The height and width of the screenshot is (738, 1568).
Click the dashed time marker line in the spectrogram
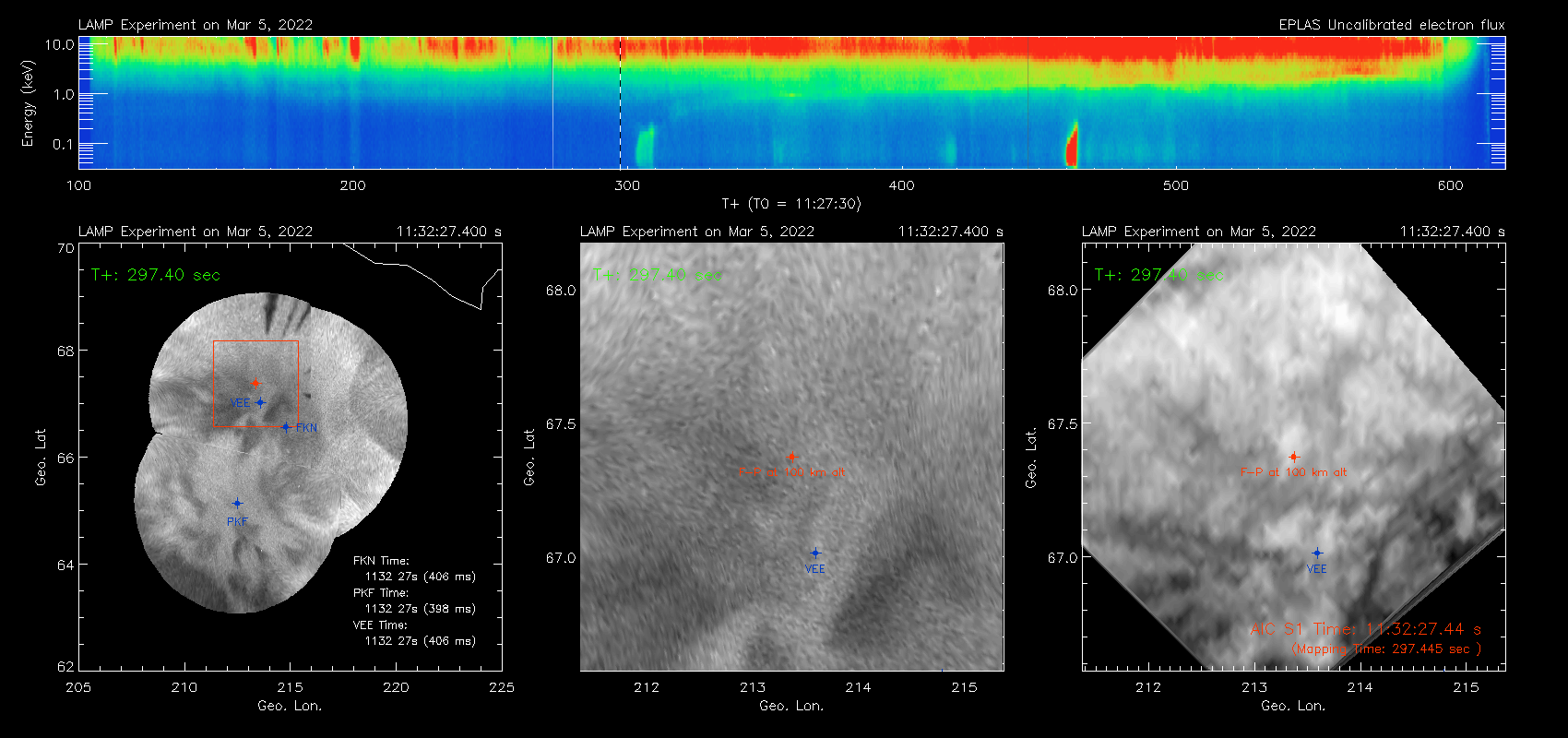pos(620,102)
